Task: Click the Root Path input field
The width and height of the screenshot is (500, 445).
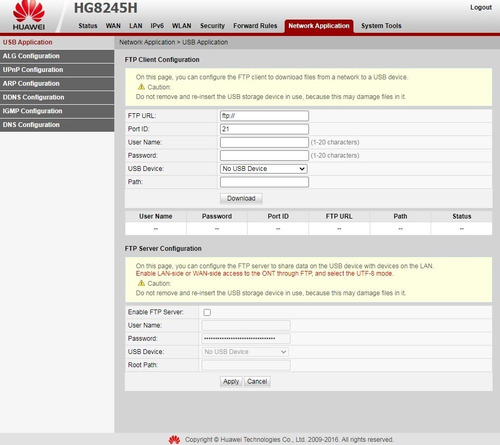Action: pyautogui.click(x=246, y=365)
